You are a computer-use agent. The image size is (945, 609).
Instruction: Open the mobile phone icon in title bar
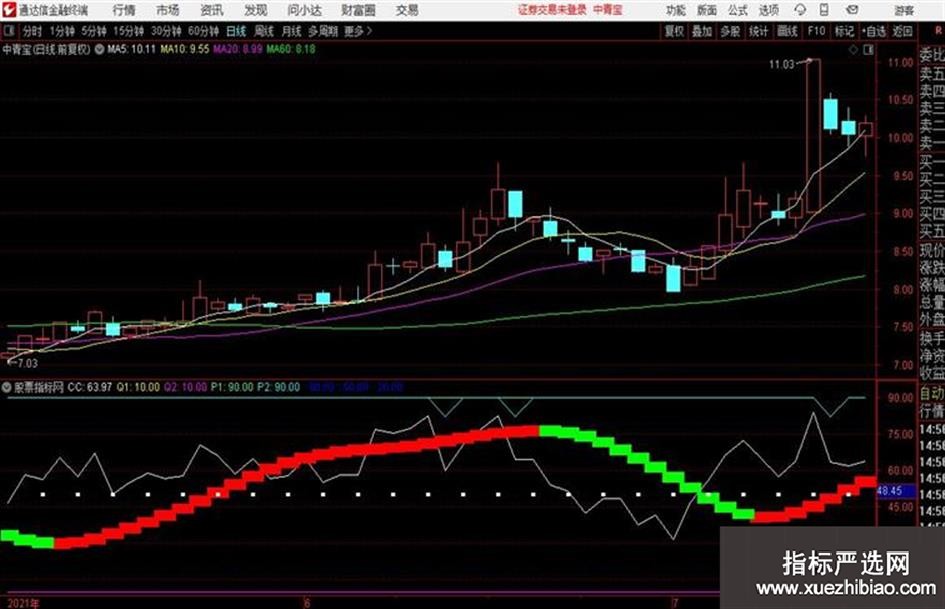pyautogui.click(x=824, y=10)
